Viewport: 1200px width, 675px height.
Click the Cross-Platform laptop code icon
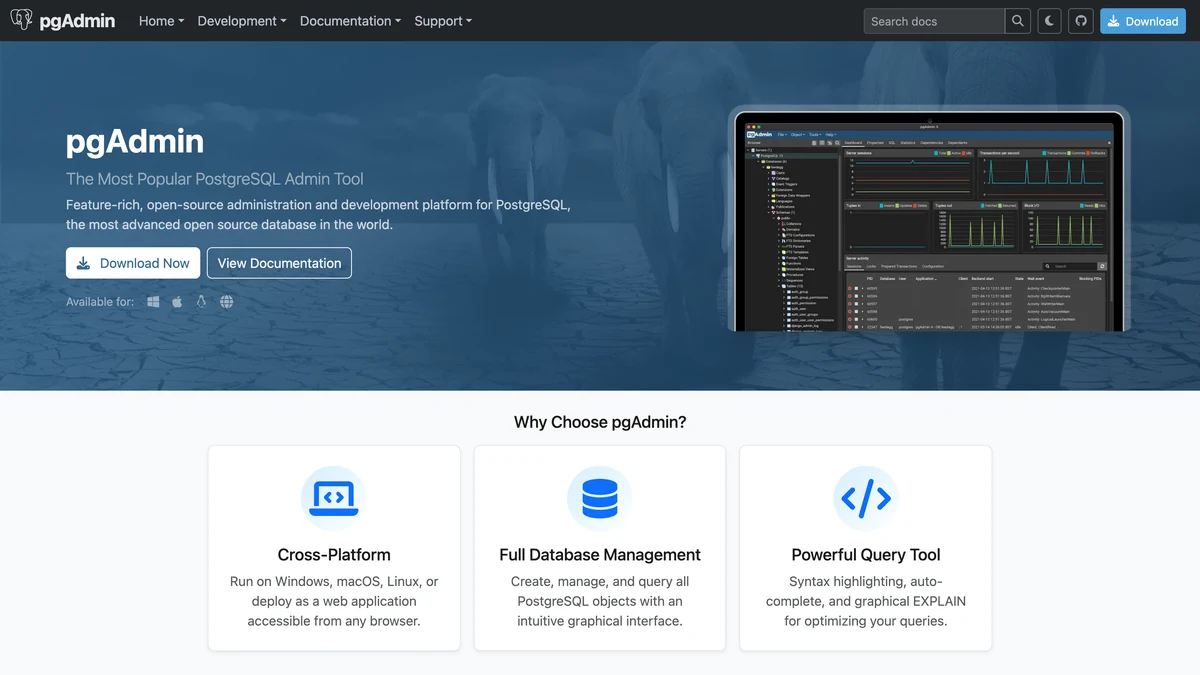coord(334,497)
